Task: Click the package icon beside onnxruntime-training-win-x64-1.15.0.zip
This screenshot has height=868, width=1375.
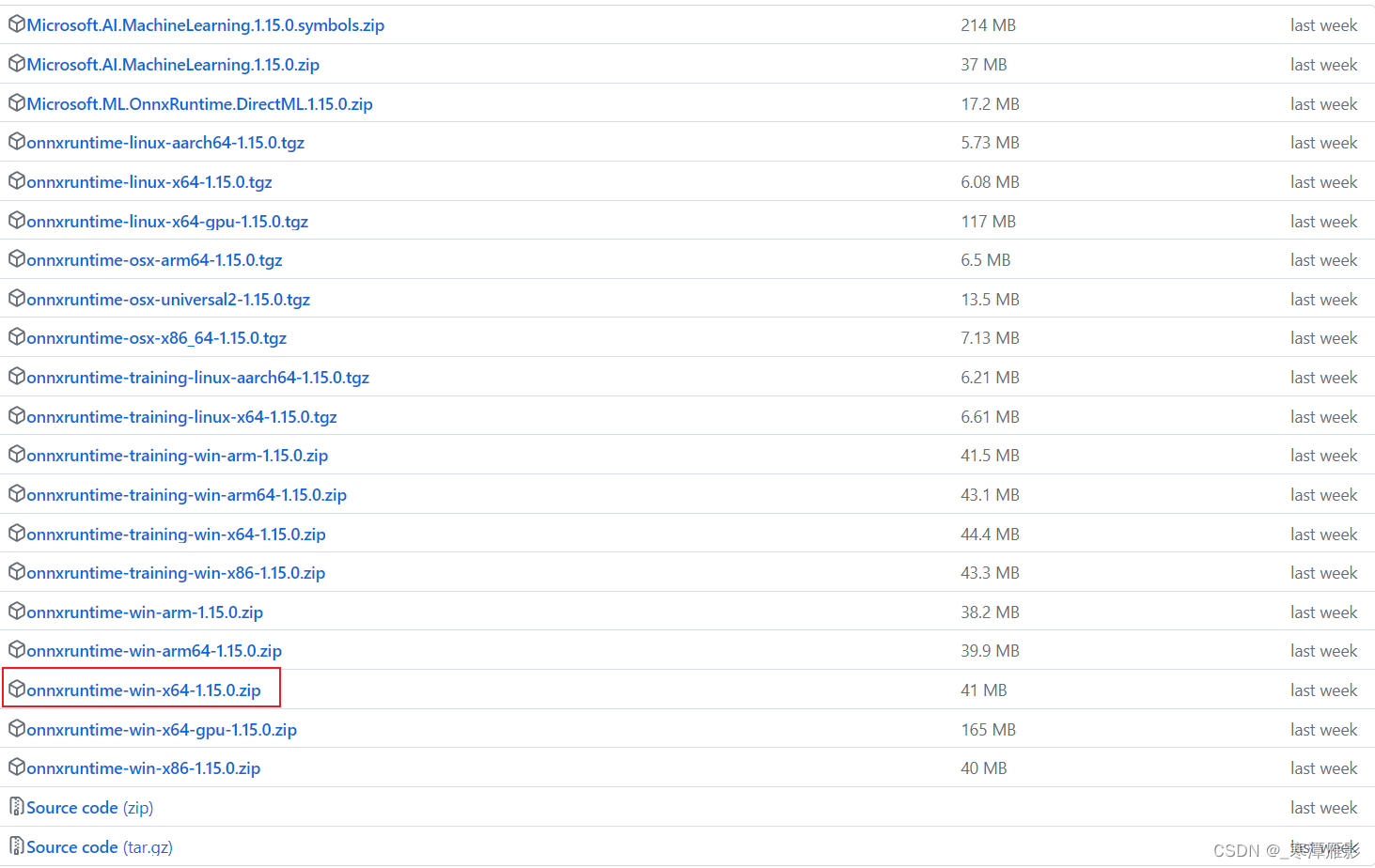Action: [17, 533]
